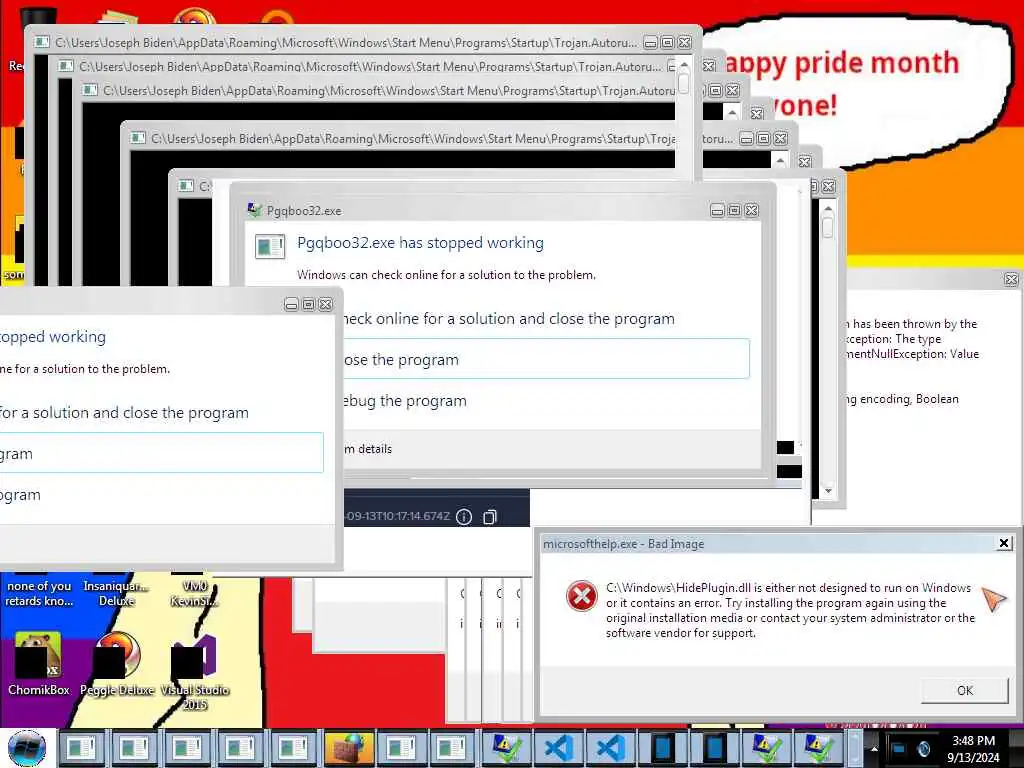The image size is (1024, 768).
Task: Click the first warning-shield checkmark taskbar icon
Action: [505, 748]
